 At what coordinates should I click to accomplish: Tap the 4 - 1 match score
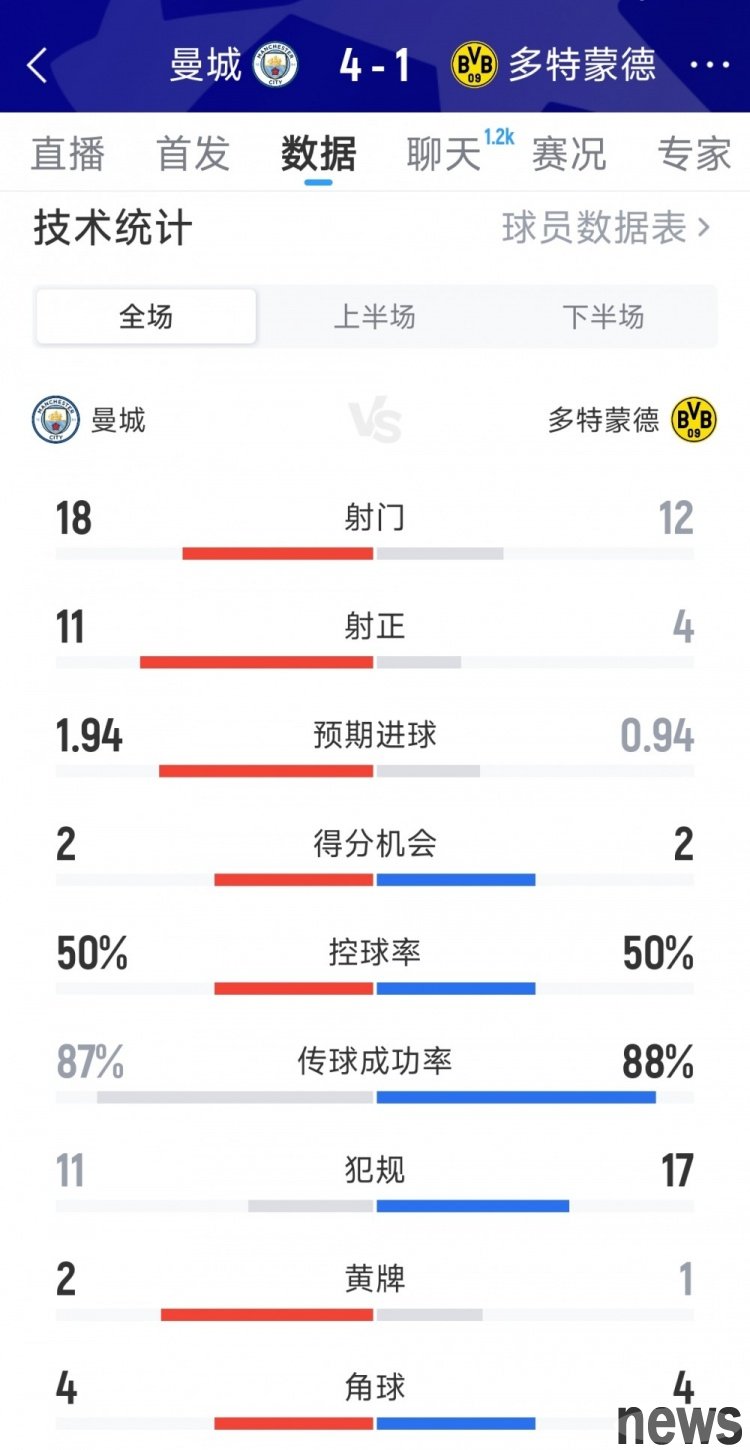(374, 66)
